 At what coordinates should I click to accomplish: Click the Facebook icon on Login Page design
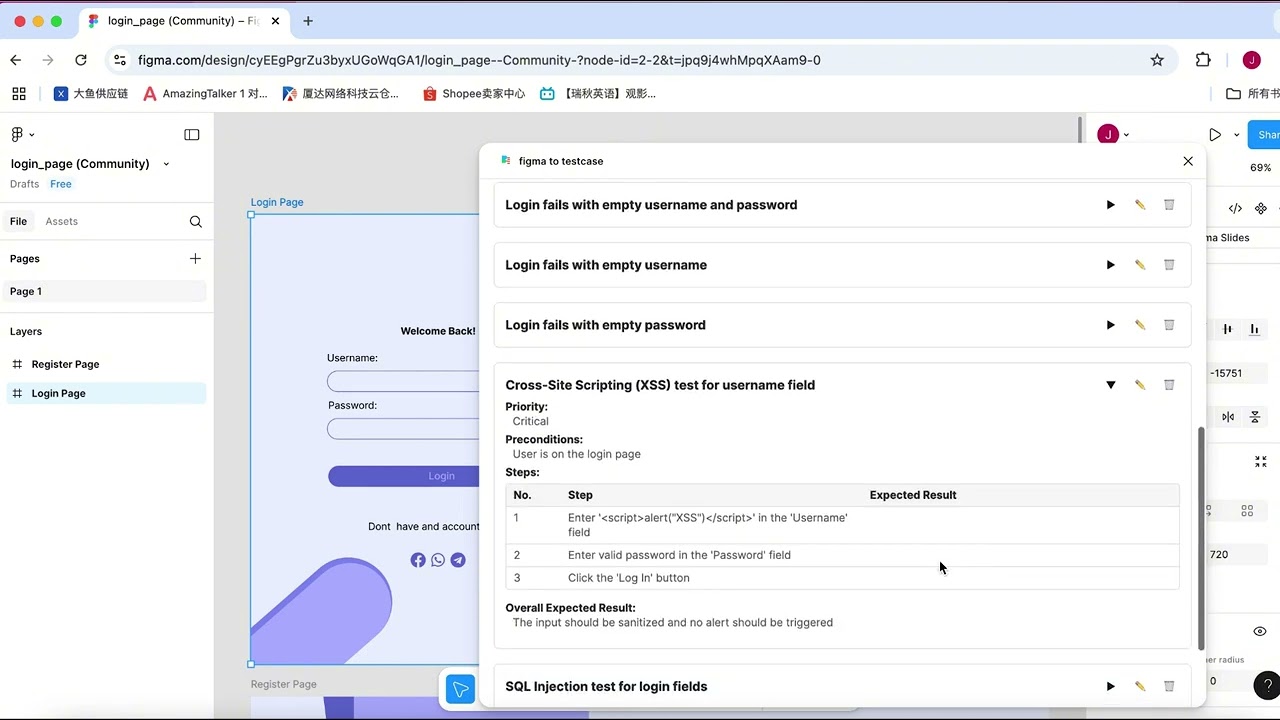(418, 560)
